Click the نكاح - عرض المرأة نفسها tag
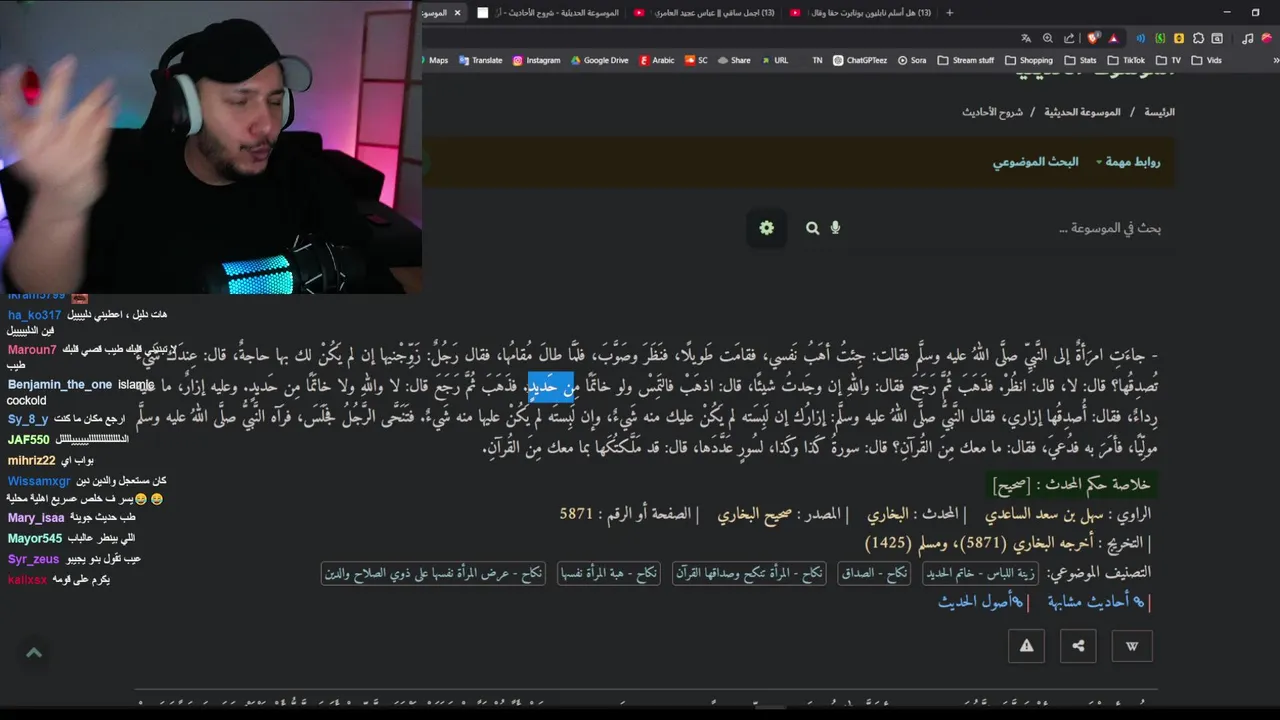 pos(433,573)
